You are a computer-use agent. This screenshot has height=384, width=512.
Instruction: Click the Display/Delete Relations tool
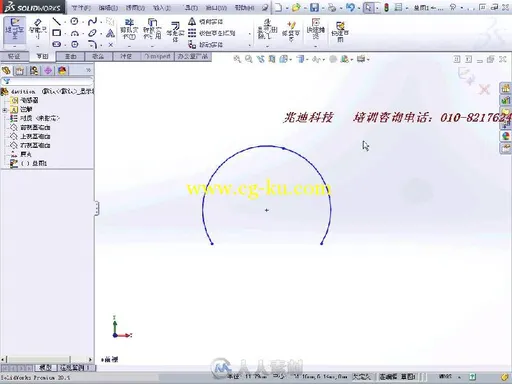click(267, 29)
